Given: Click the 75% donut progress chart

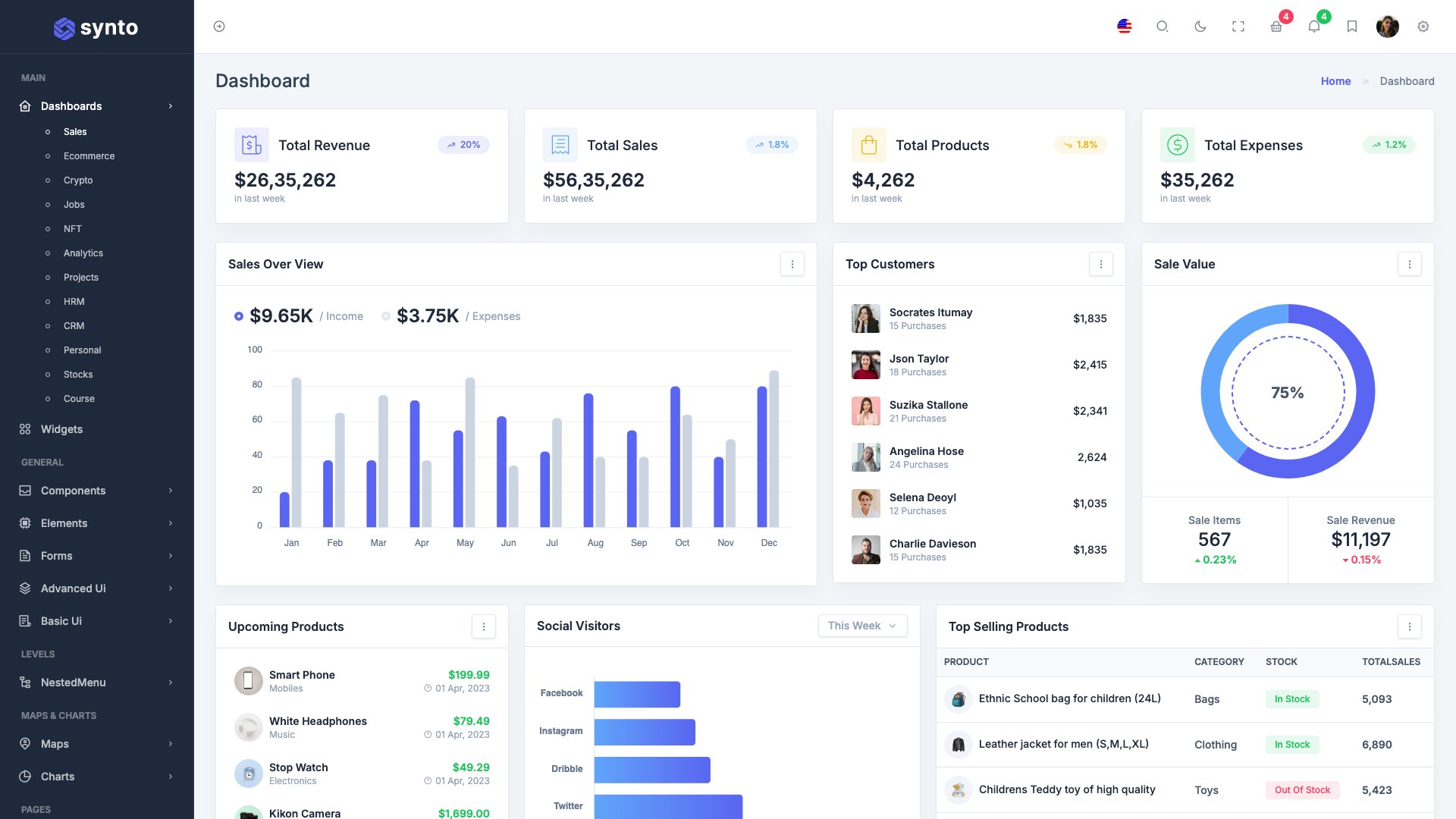Looking at the screenshot, I should (1287, 392).
